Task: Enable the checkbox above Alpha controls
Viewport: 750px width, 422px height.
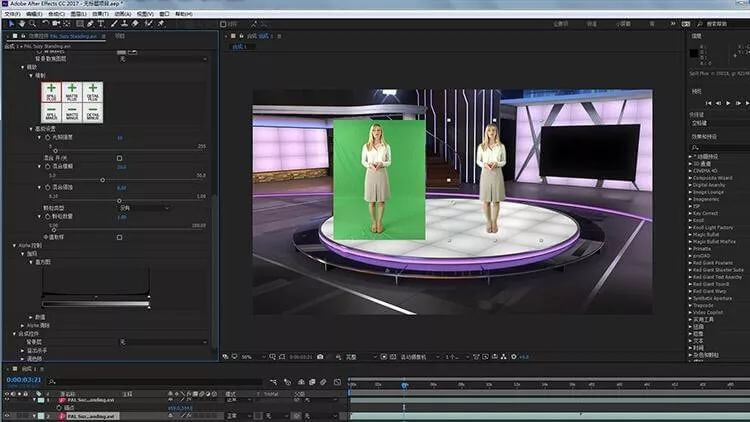Action: click(119, 237)
